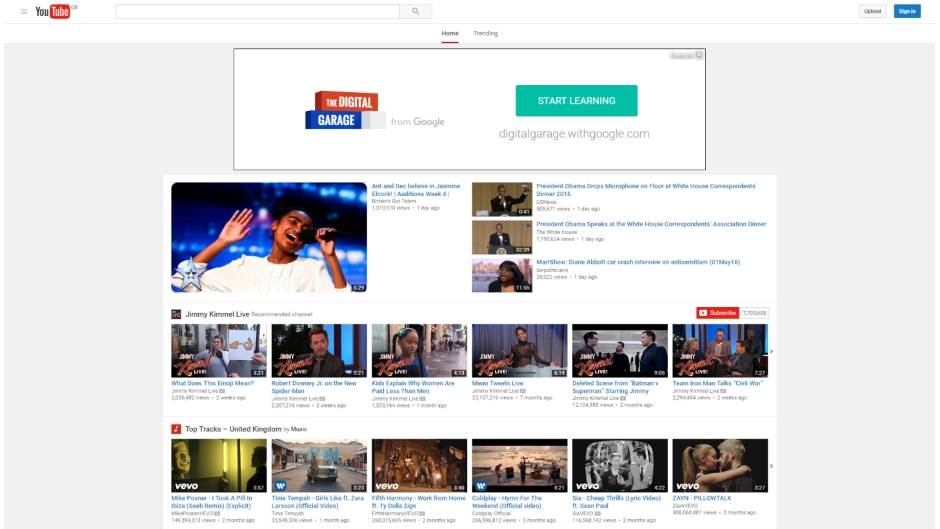The height and width of the screenshot is (529, 940).
Task: Close the Digital Garage ad
Action: [x=699, y=56]
